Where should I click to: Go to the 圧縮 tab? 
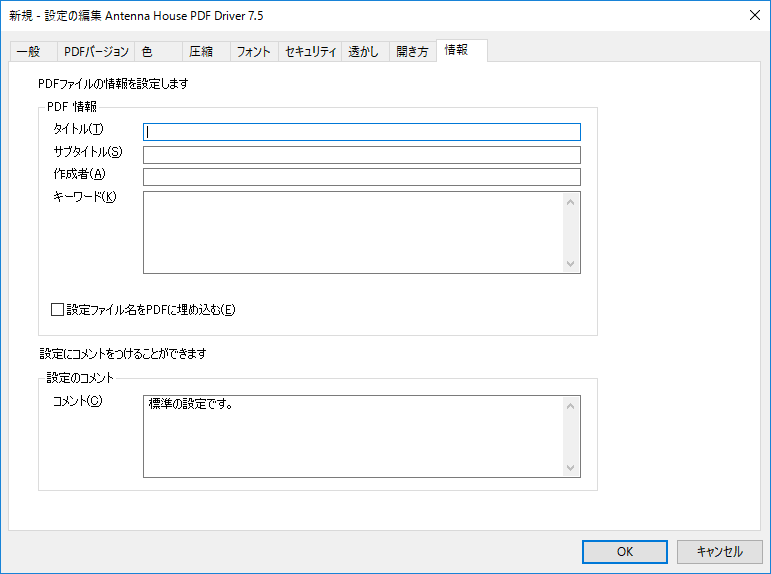click(206, 52)
